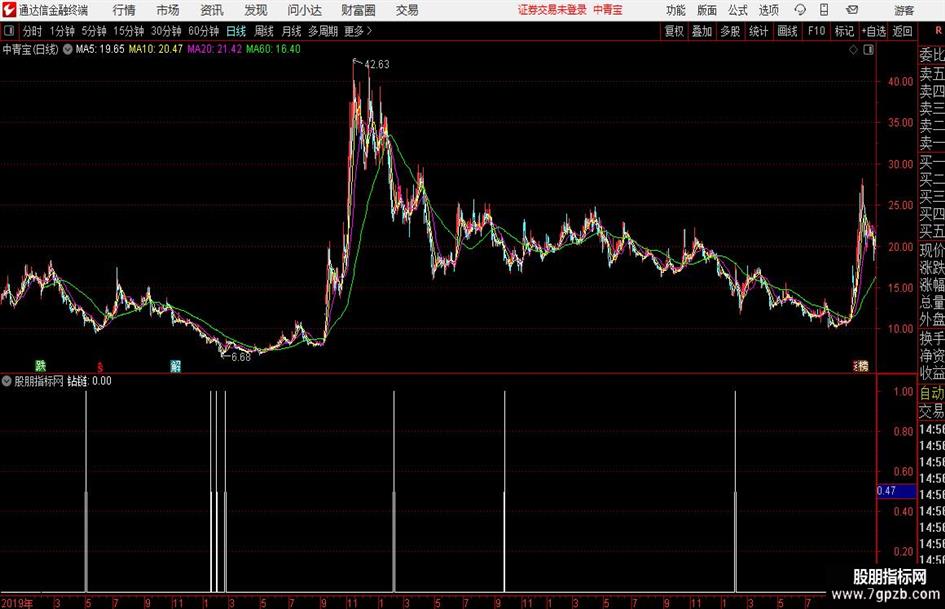
Task: Open the 版面 menu
Action: 707,10
